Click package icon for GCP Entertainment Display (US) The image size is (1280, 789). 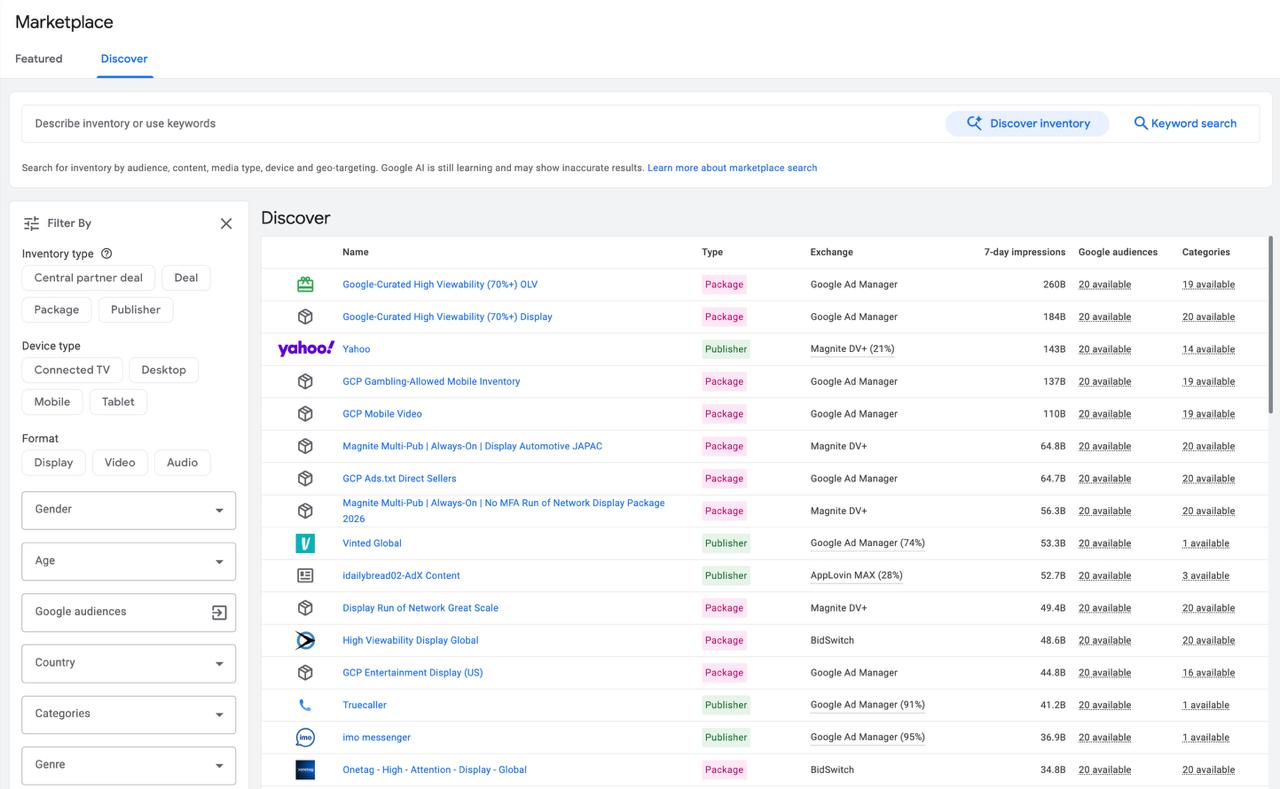(306, 673)
